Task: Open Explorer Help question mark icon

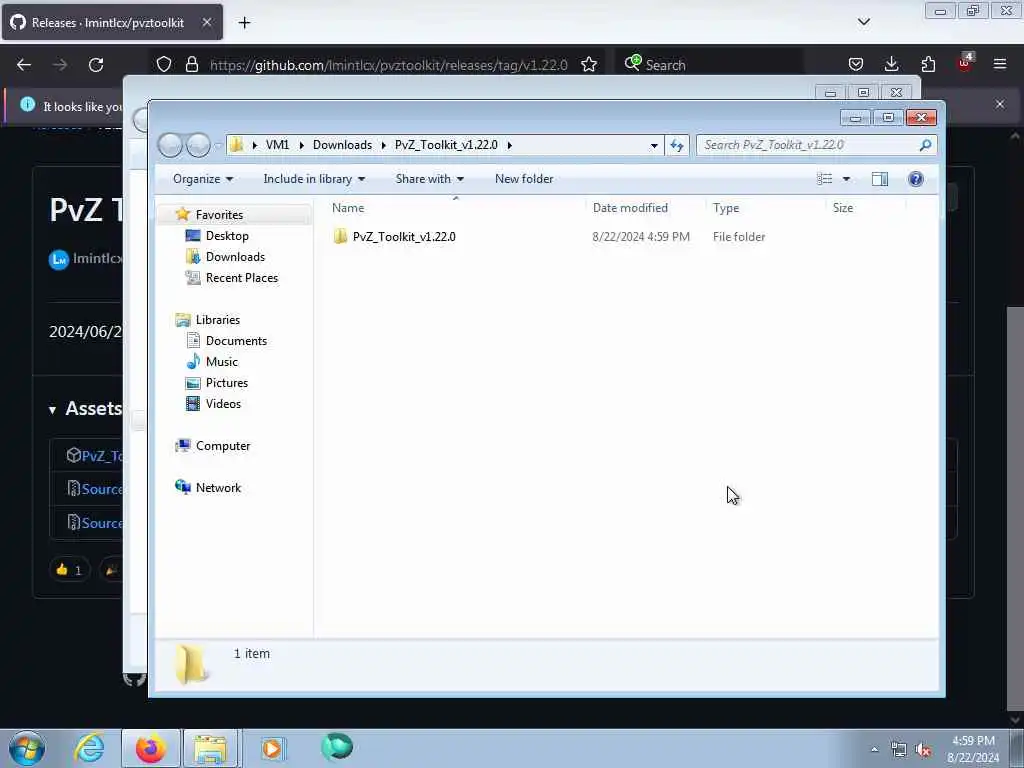Action: [916, 179]
